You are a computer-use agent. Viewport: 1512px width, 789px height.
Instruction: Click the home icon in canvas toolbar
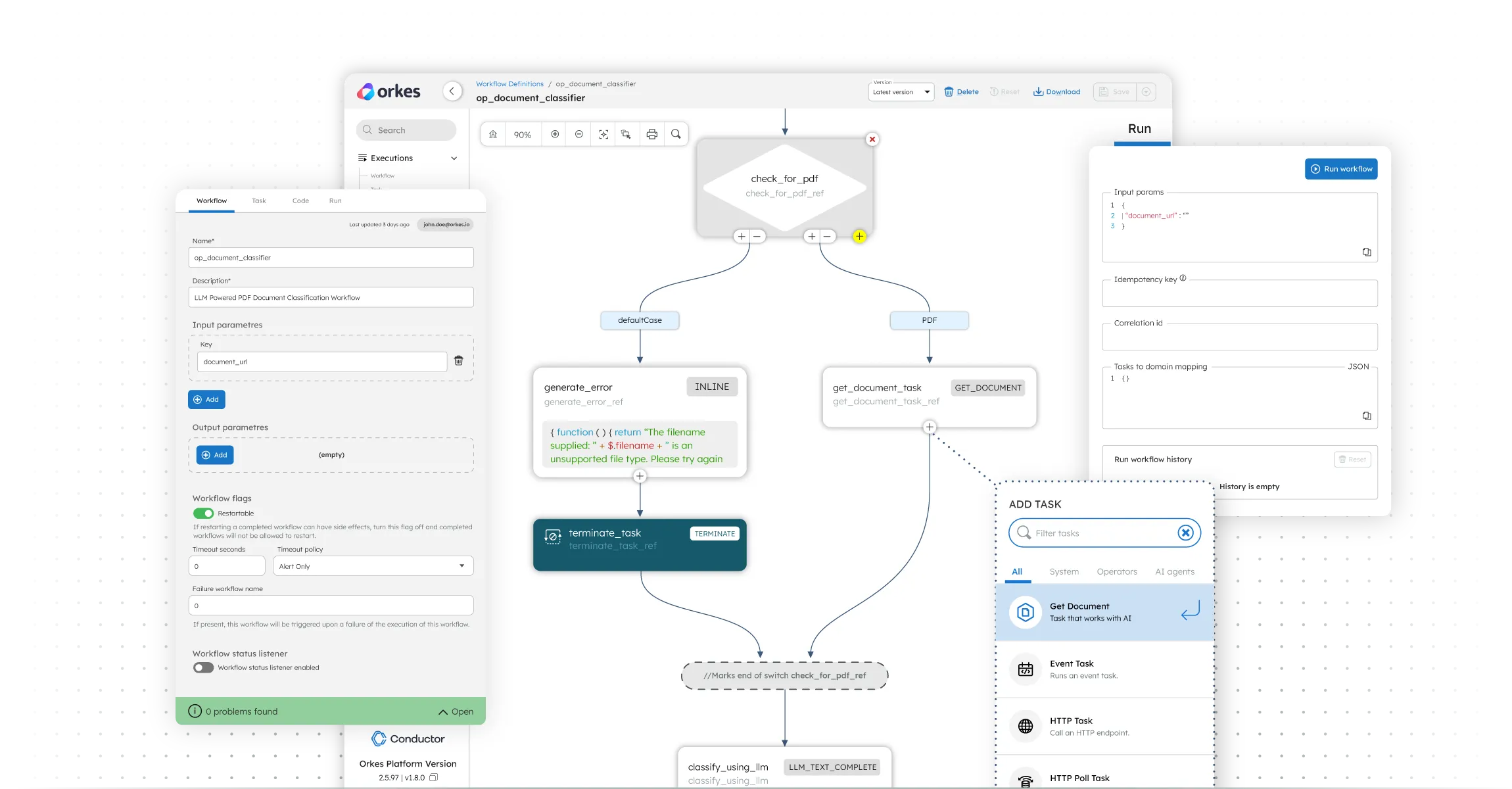click(493, 134)
